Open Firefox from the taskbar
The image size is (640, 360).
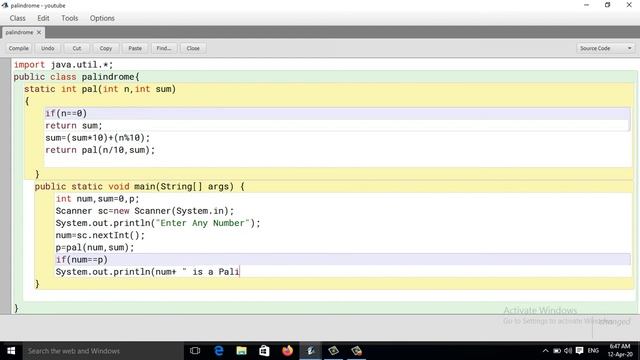click(287, 351)
